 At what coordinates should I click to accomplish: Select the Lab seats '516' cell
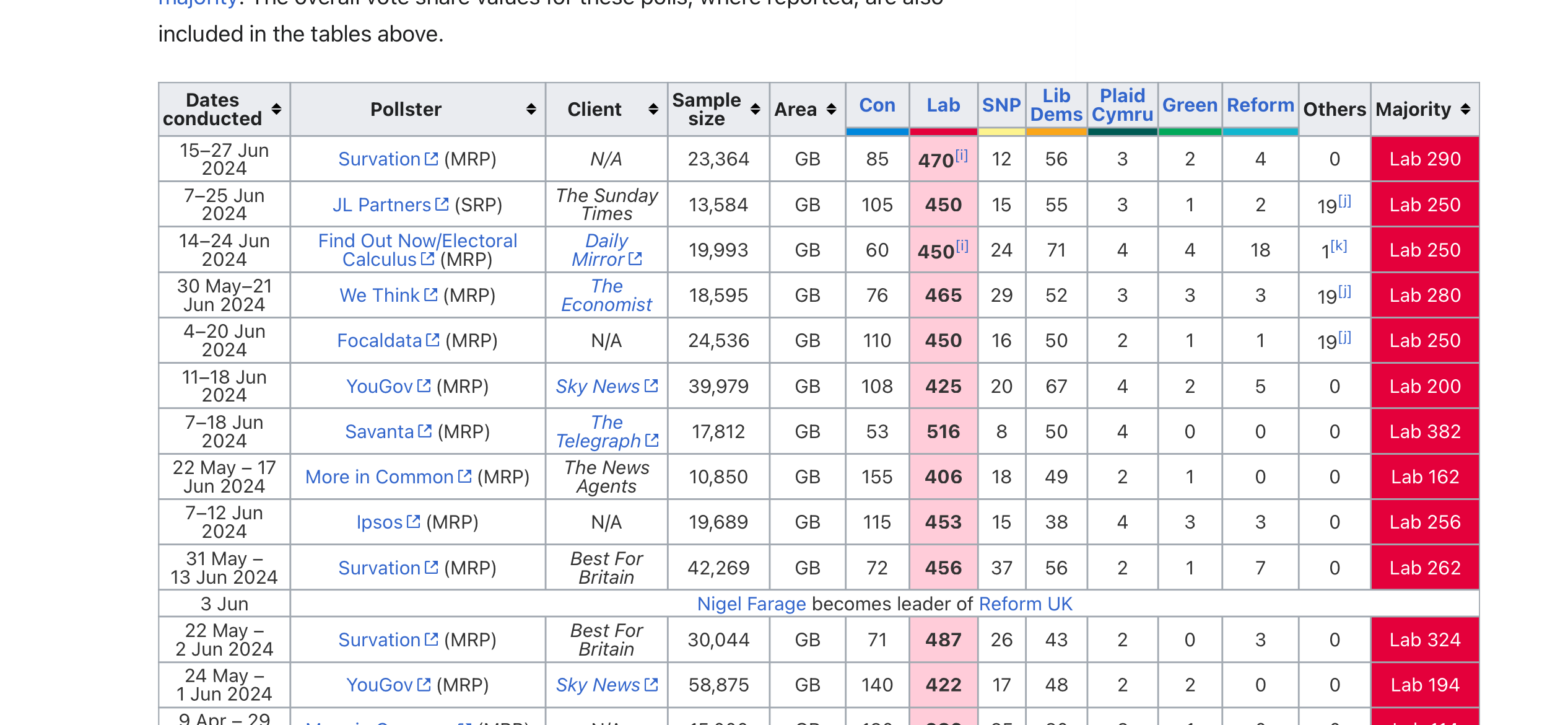point(943,431)
